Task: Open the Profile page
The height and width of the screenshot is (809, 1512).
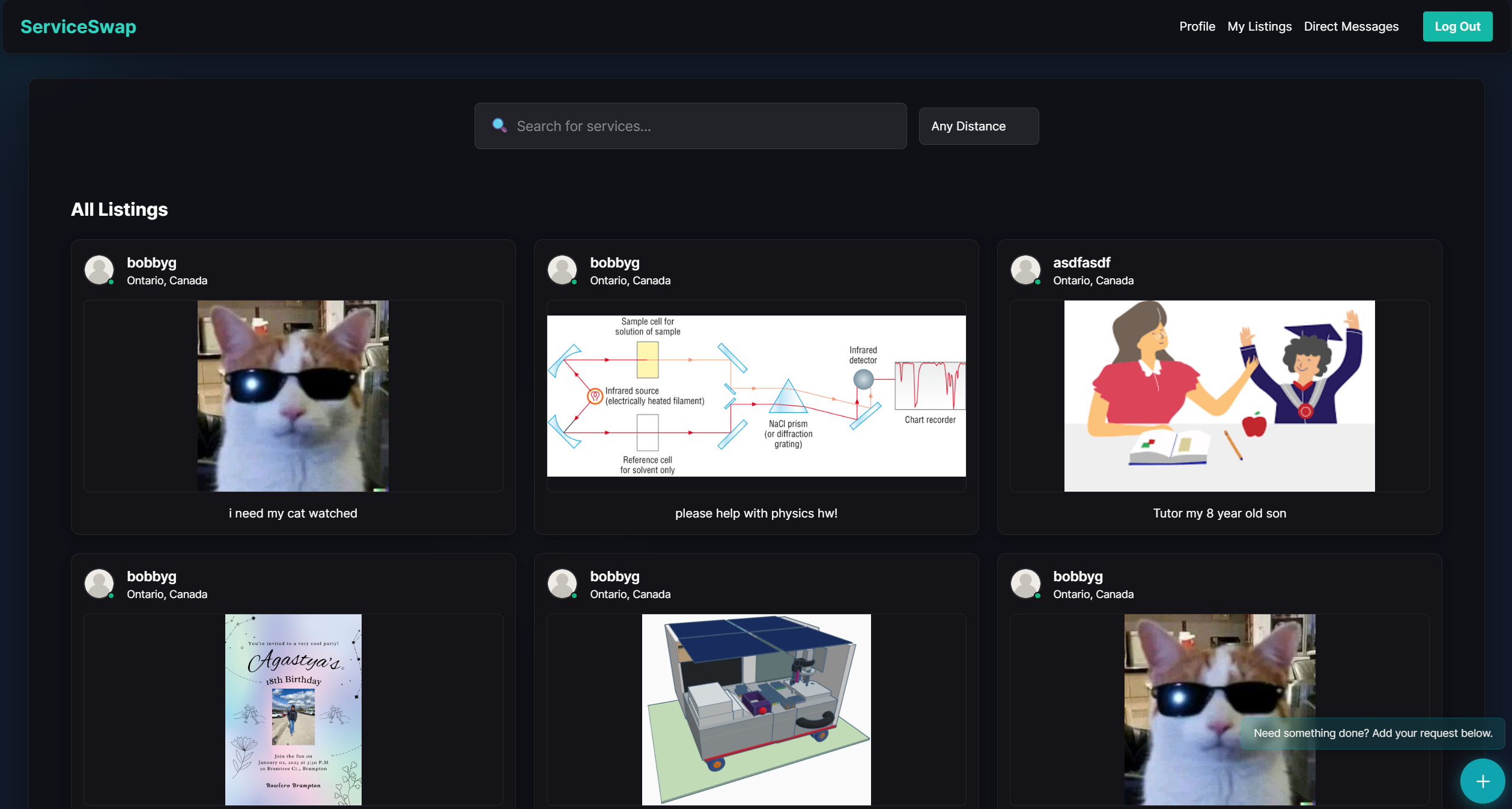Action: coord(1197,26)
